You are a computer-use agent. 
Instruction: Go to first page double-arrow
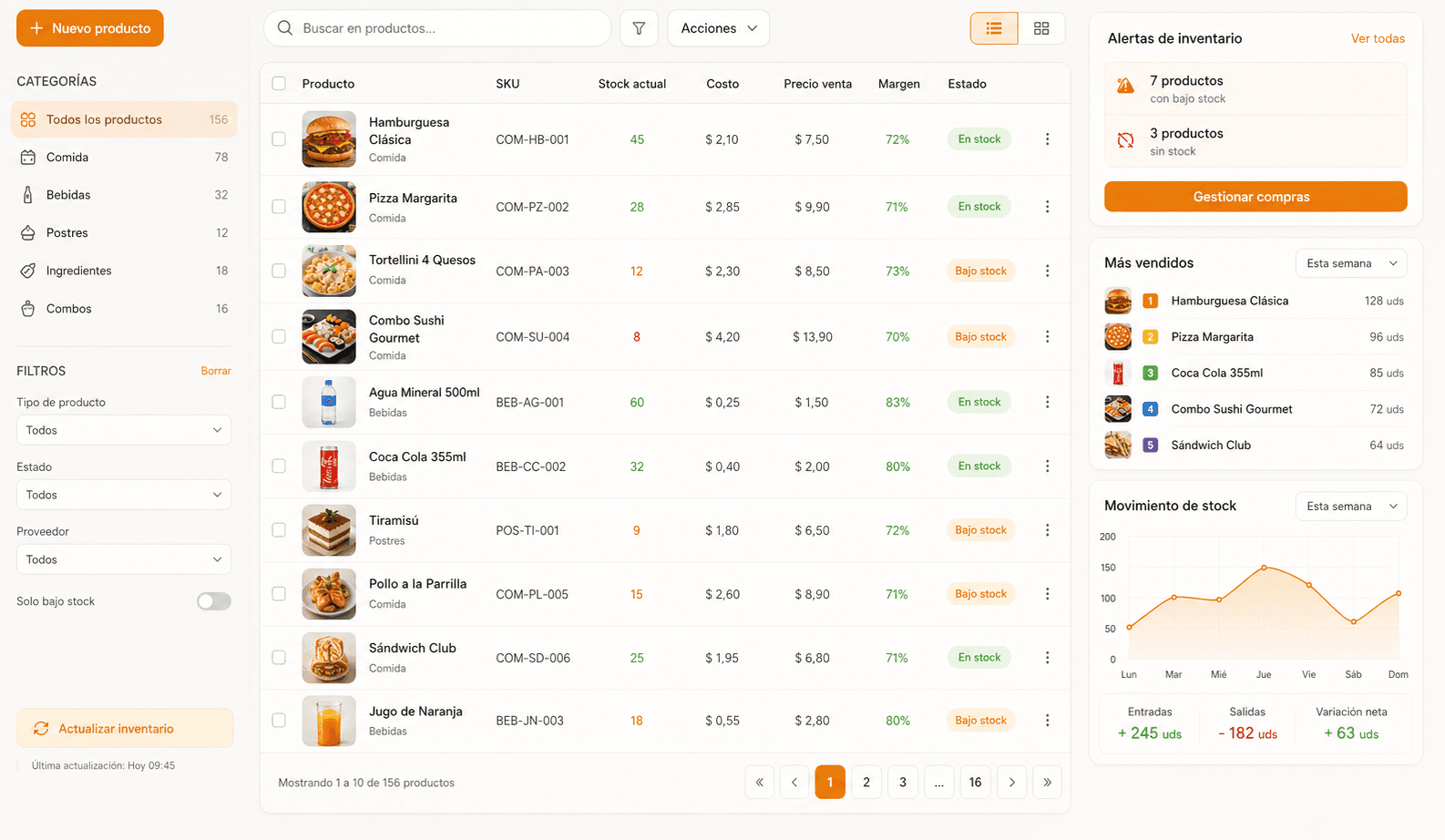pyautogui.click(x=760, y=782)
